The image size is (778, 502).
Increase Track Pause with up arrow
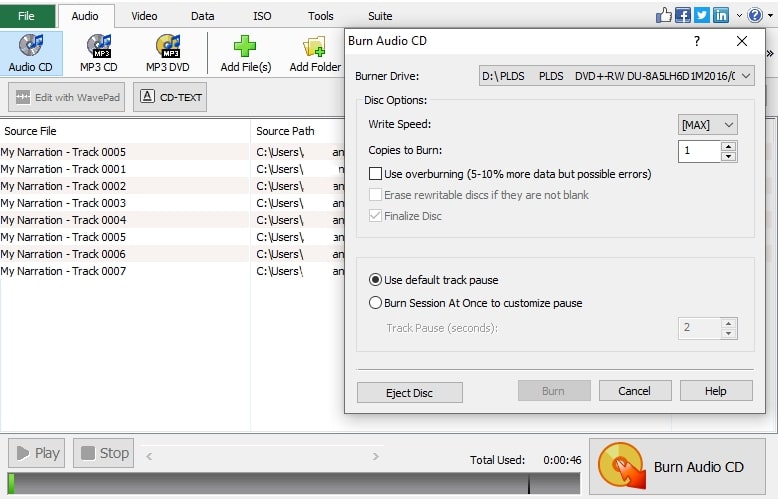[x=728, y=323]
